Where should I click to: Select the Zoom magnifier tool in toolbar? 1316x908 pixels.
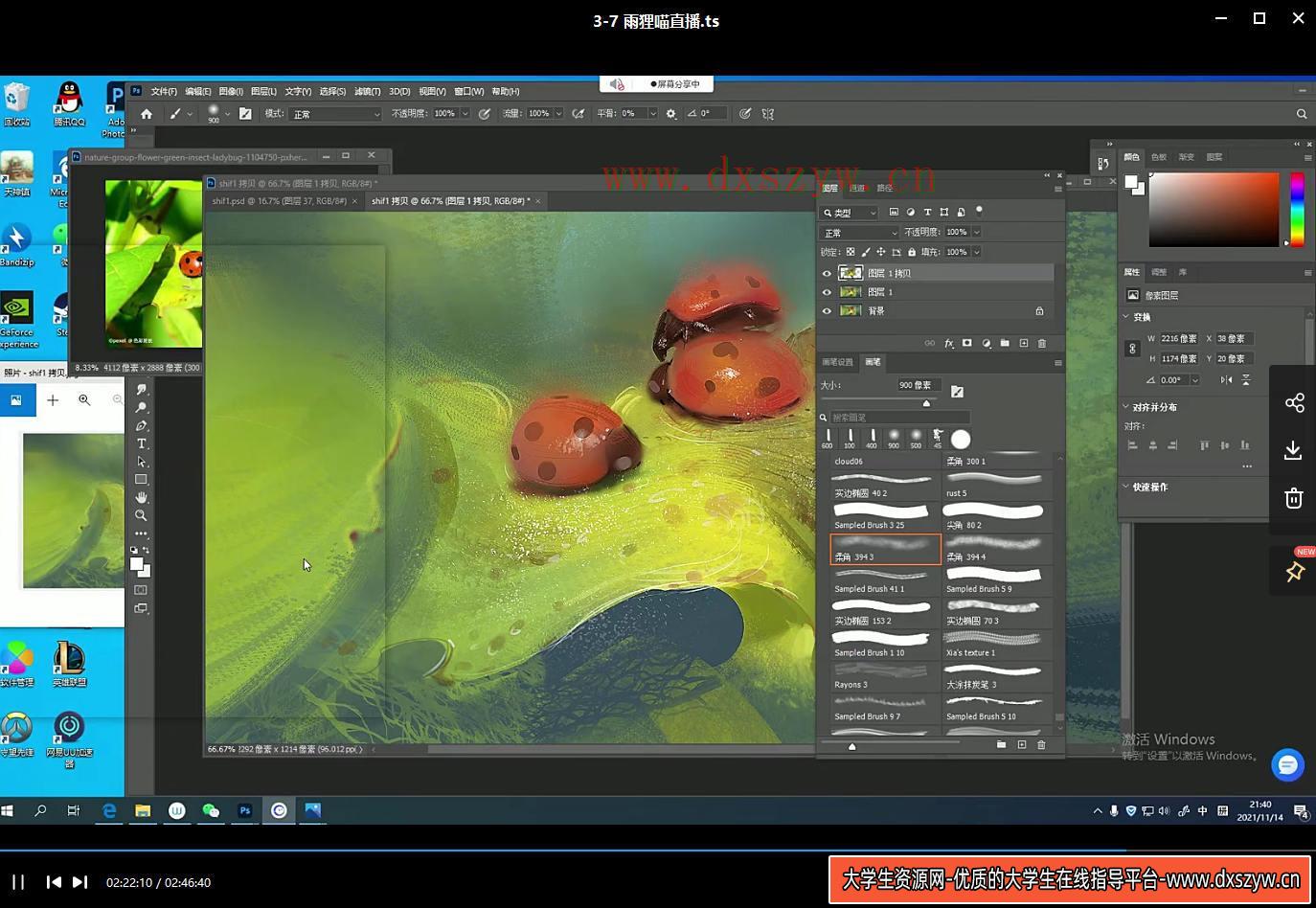tap(141, 515)
